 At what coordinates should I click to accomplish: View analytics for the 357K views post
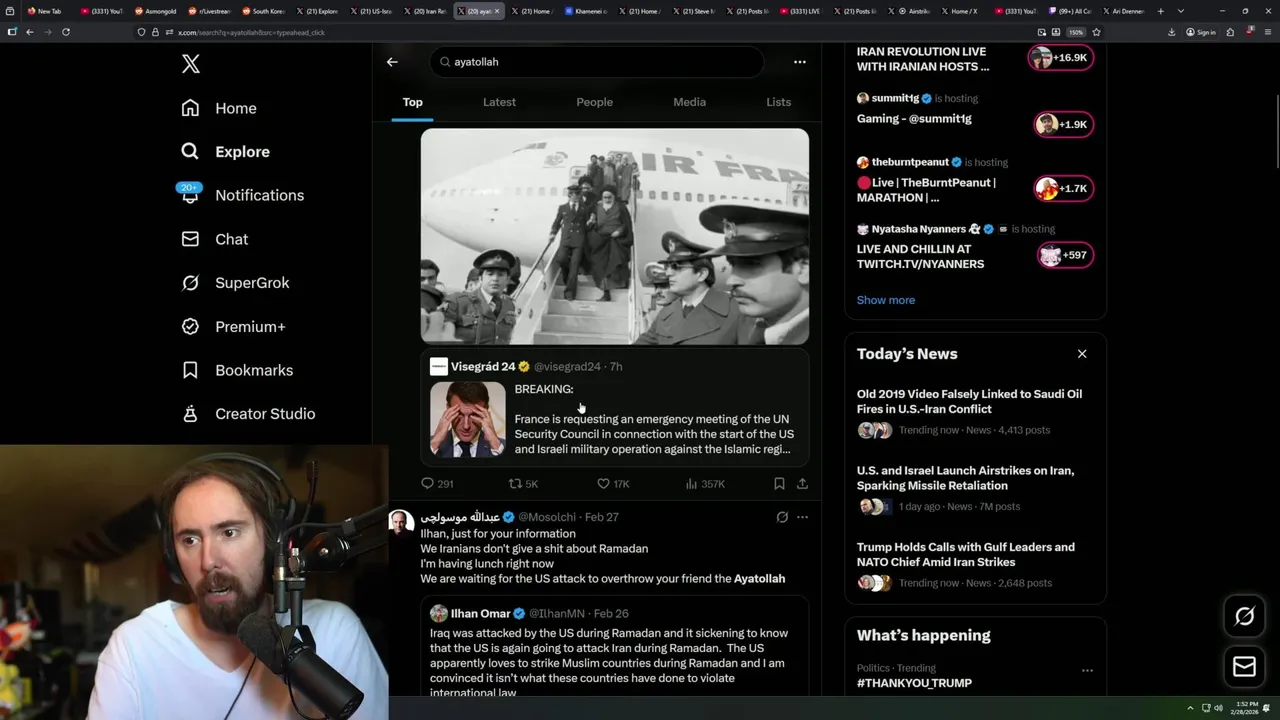[705, 484]
